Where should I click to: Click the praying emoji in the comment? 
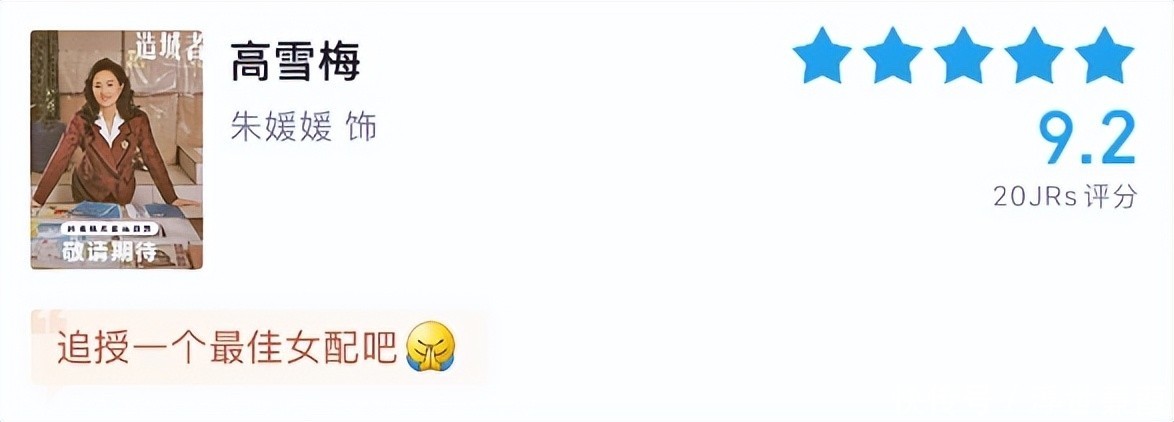pos(431,347)
